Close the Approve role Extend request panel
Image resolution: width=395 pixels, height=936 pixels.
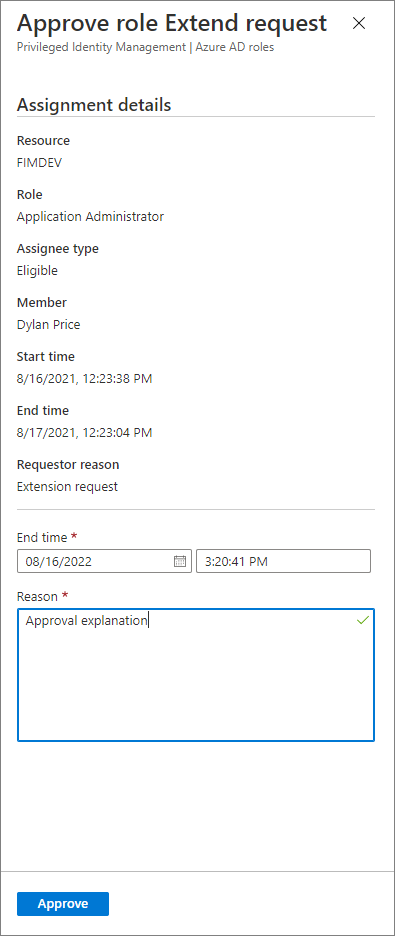click(x=359, y=23)
